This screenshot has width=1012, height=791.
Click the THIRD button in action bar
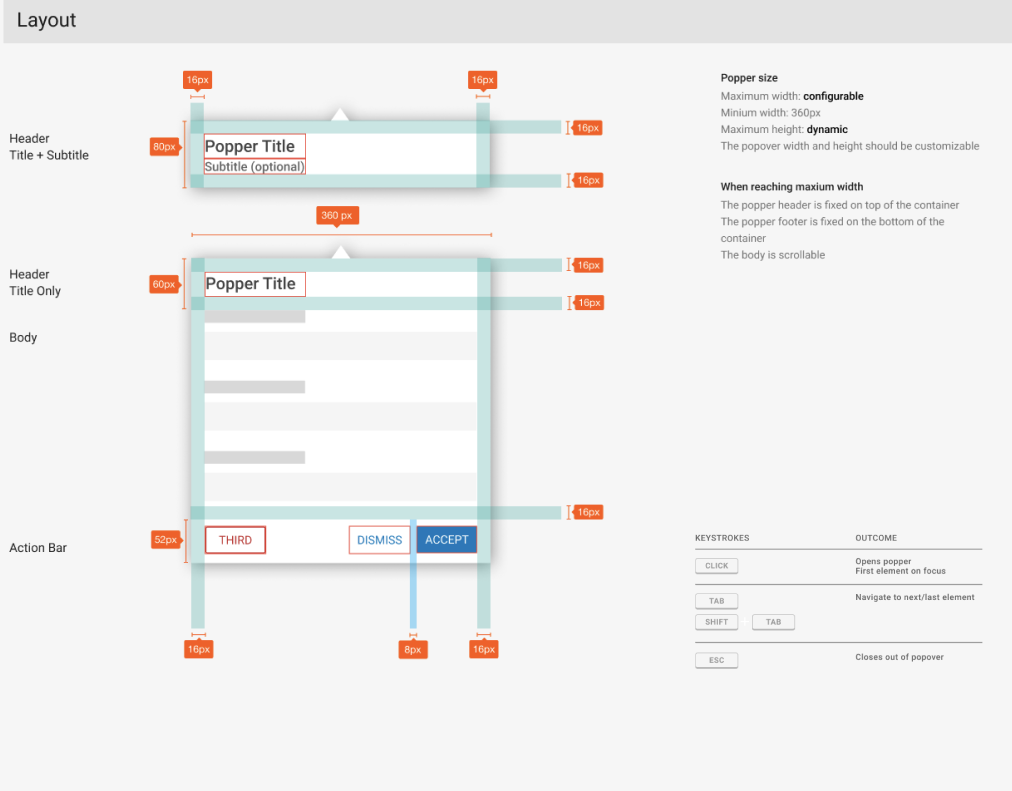(235, 540)
